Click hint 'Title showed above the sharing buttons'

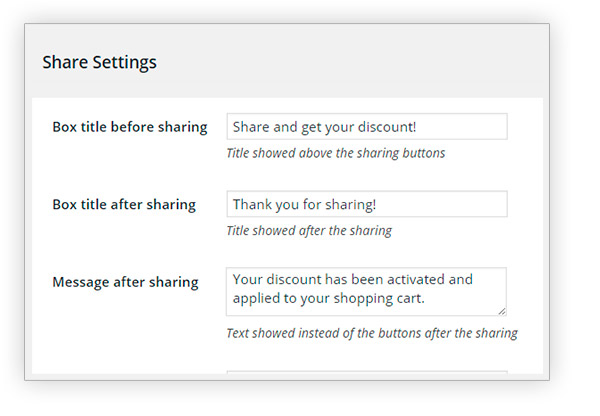pos(335,153)
